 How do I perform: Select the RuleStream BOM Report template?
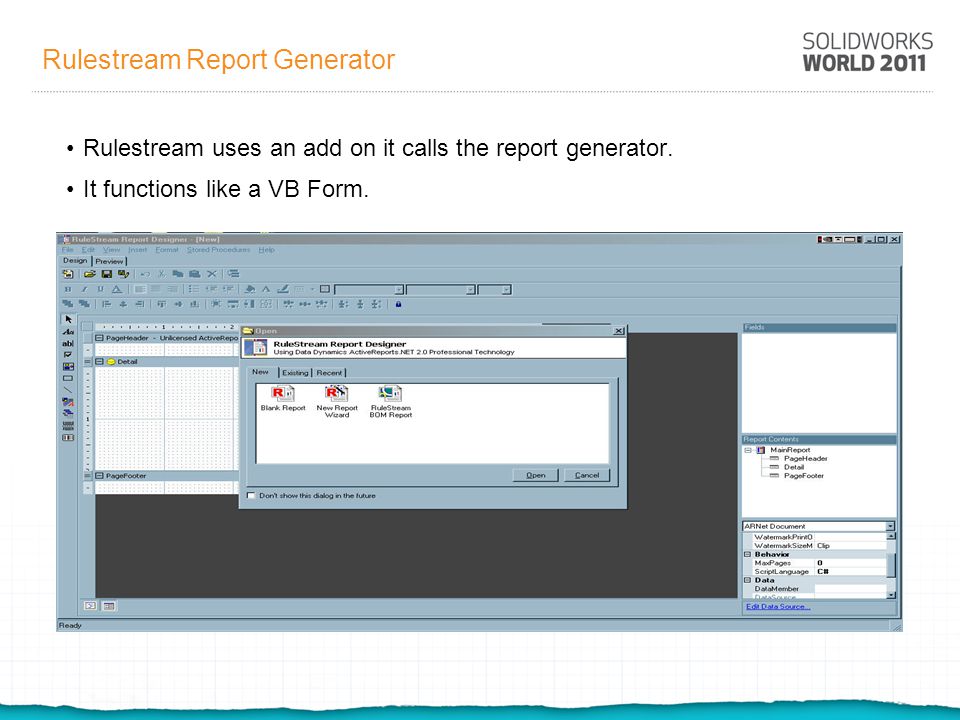coord(391,402)
